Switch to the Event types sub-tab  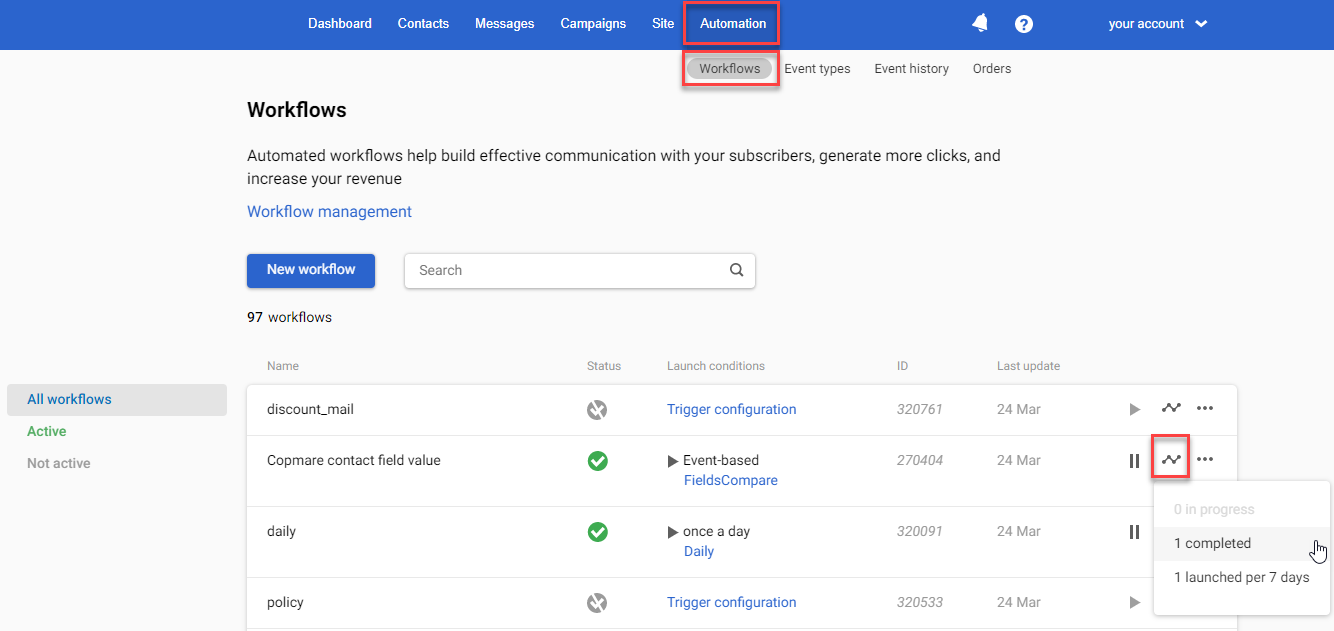click(x=817, y=69)
